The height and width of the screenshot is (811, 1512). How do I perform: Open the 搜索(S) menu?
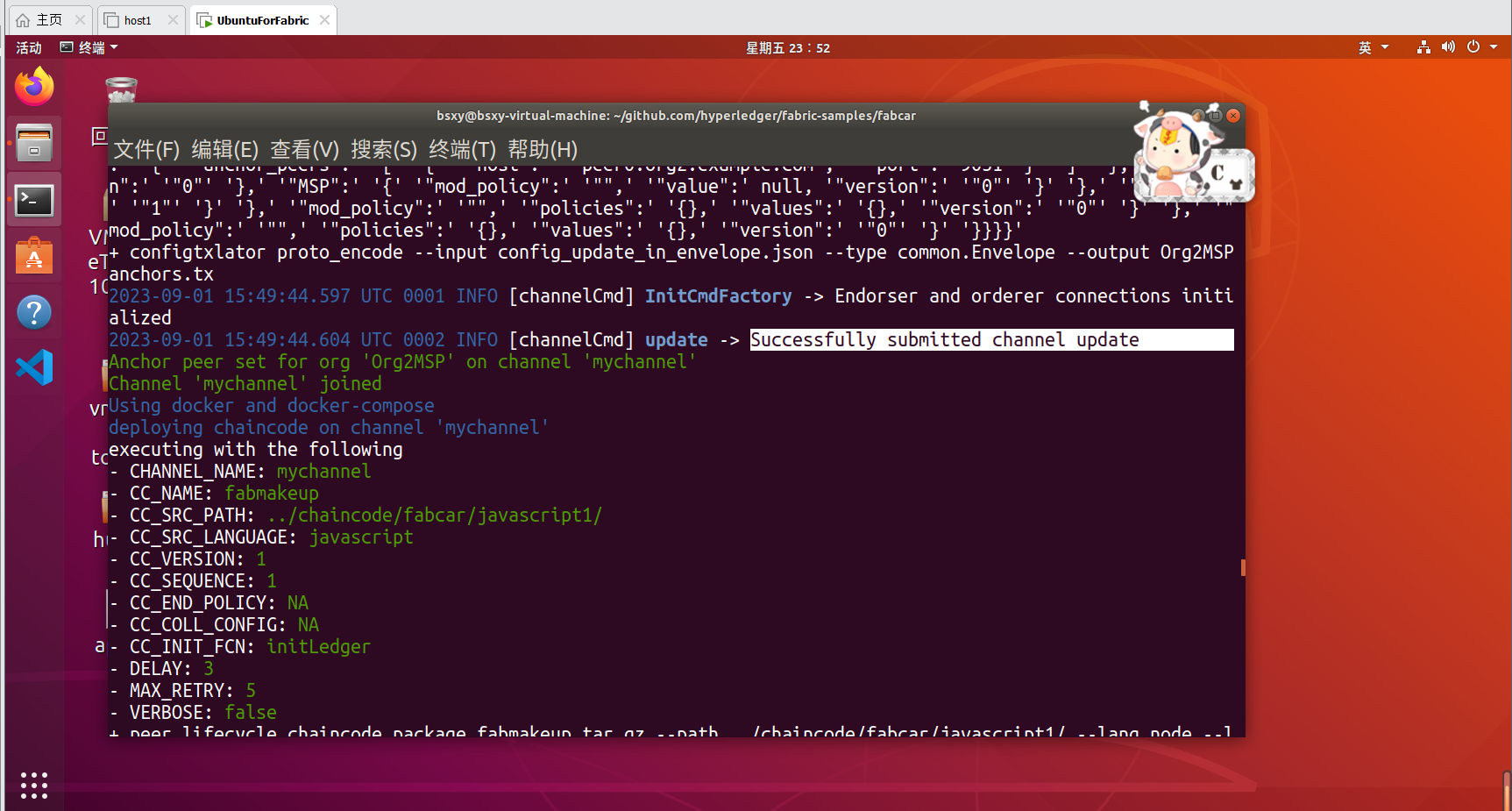(x=384, y=150)
